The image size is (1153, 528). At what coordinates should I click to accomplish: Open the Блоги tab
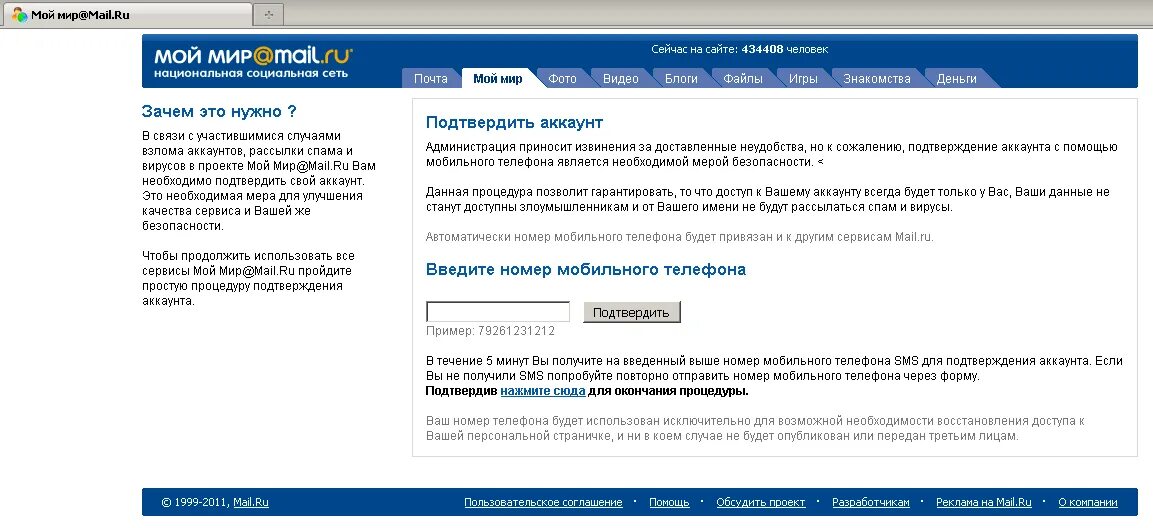[x=681, y=79]
